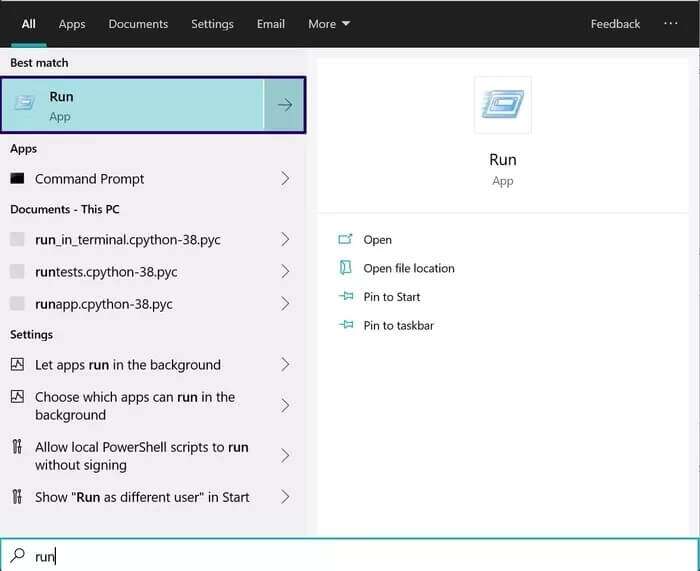This screenshot has width=700, height=571.
Task: Click Open in the Run preview pane
Action: [x=377, y=240]
